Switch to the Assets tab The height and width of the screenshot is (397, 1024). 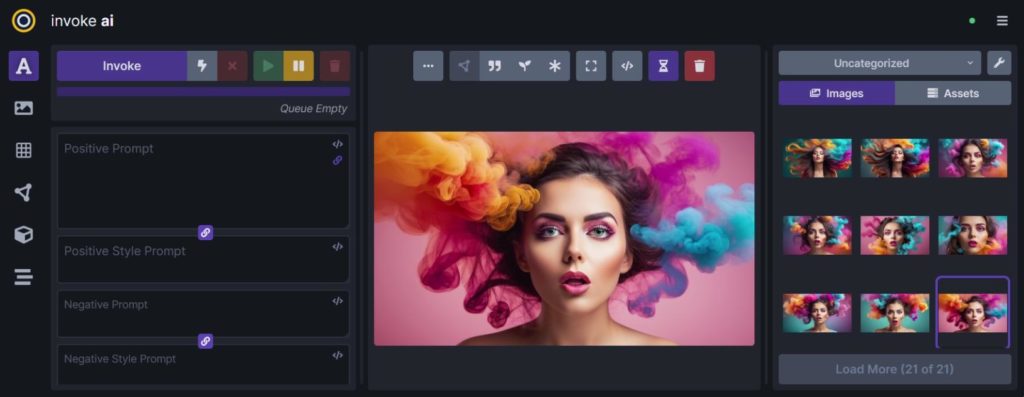953,93
